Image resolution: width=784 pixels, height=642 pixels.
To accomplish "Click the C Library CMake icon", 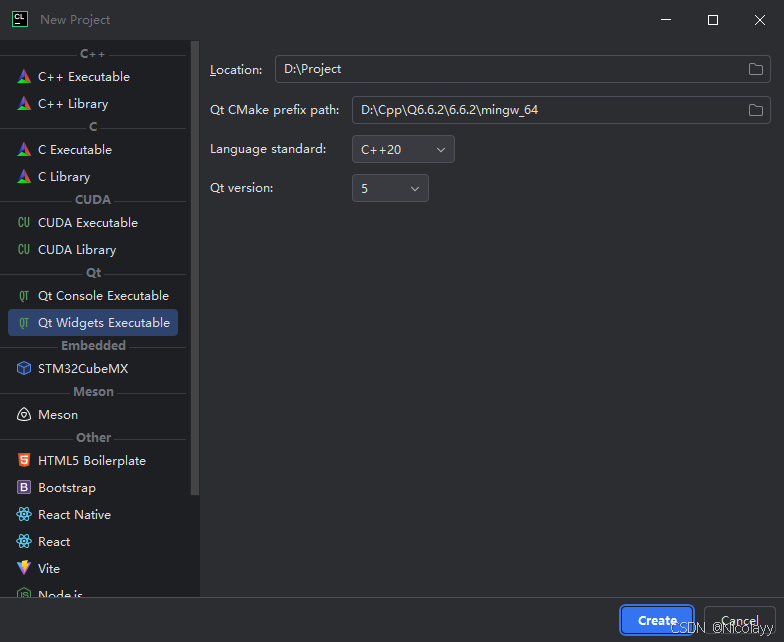I will 24,176.
